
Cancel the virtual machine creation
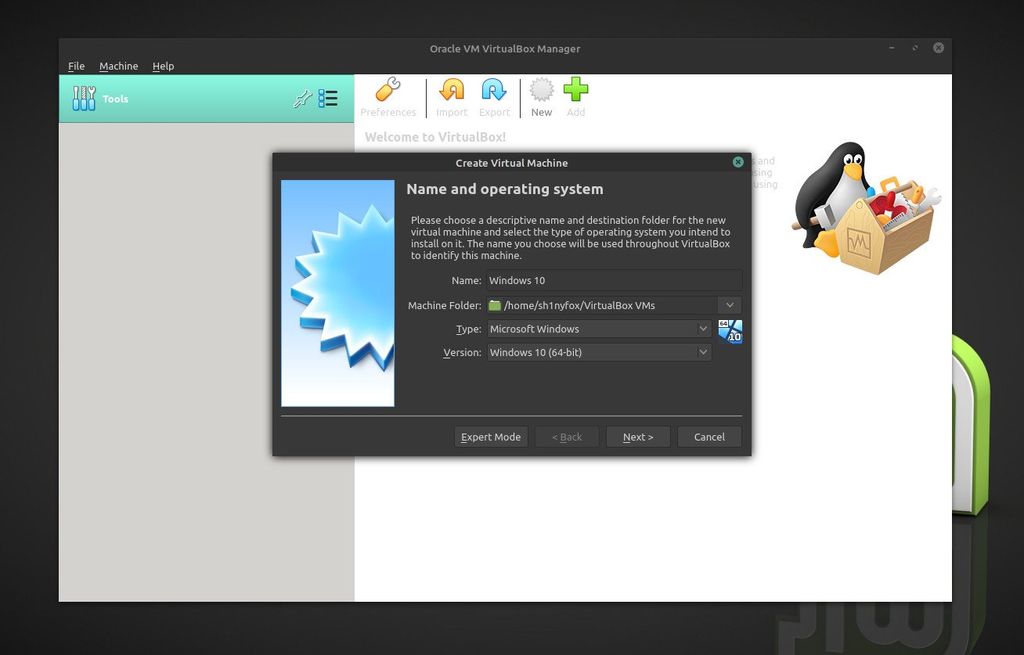point(709,437)
